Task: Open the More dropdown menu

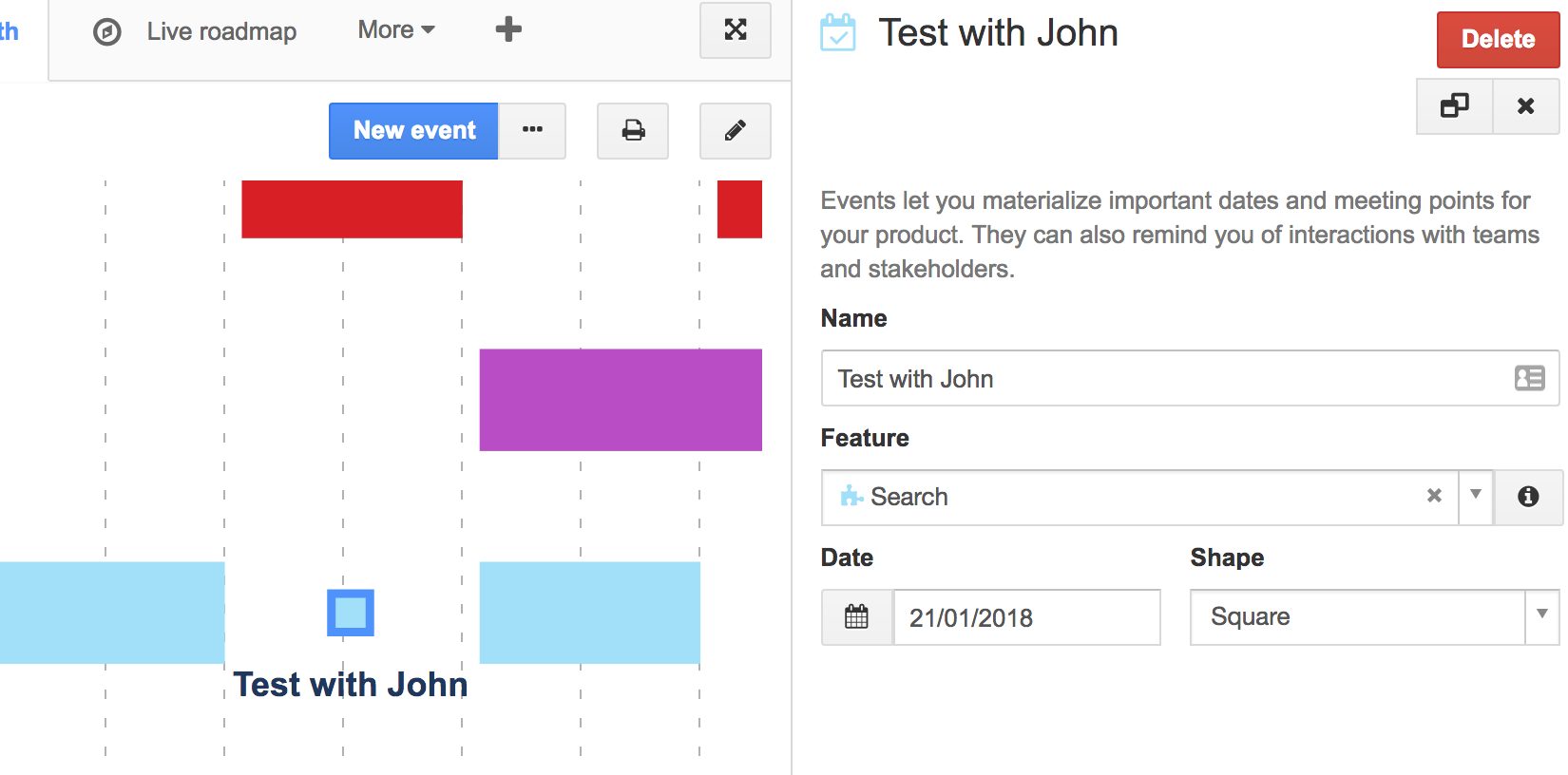Action: [x=396, y=30]
